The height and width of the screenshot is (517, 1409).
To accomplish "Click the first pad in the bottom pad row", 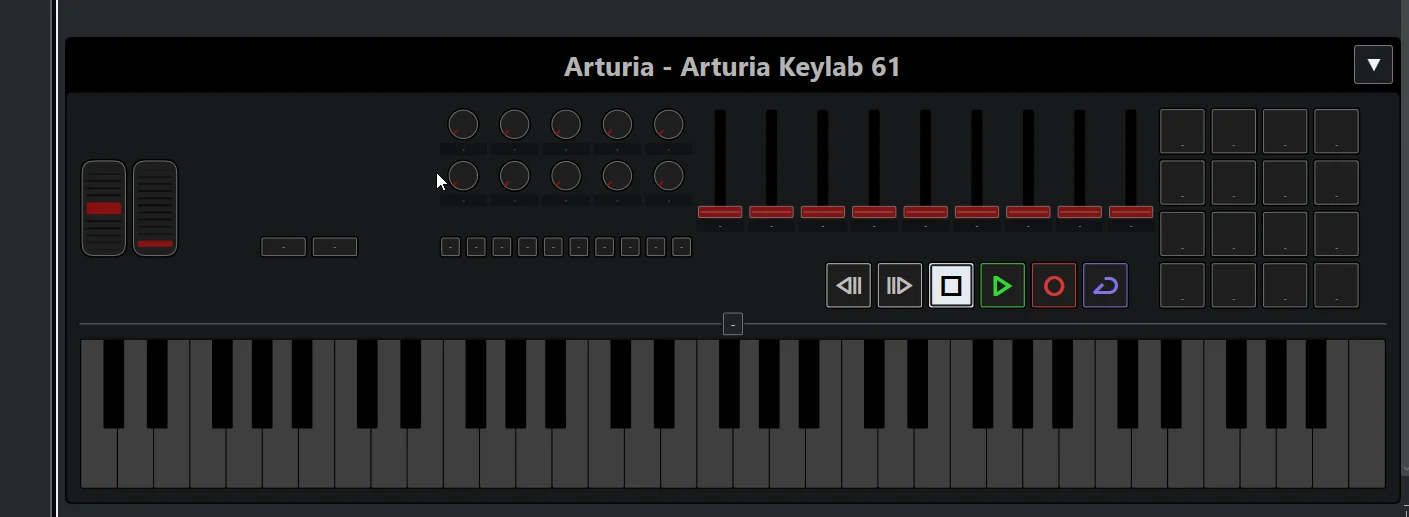I will 1182,285.
